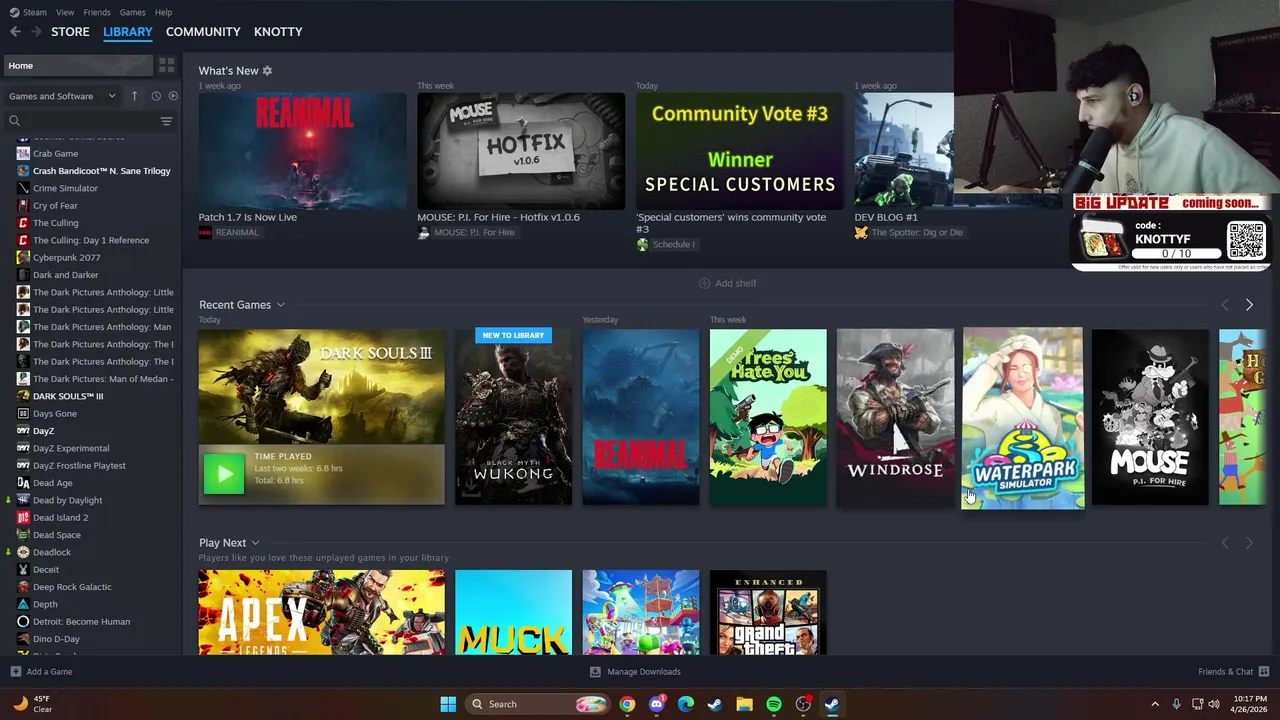Select Cyberpunk 2077 in the list
The width and height of the screenshot is (1280, 720).
coord(67,258)
